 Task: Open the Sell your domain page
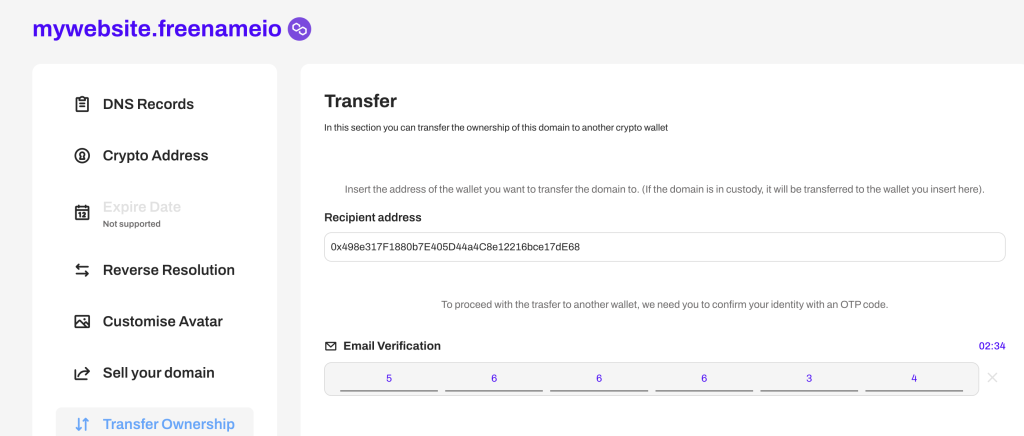(158, 373)
